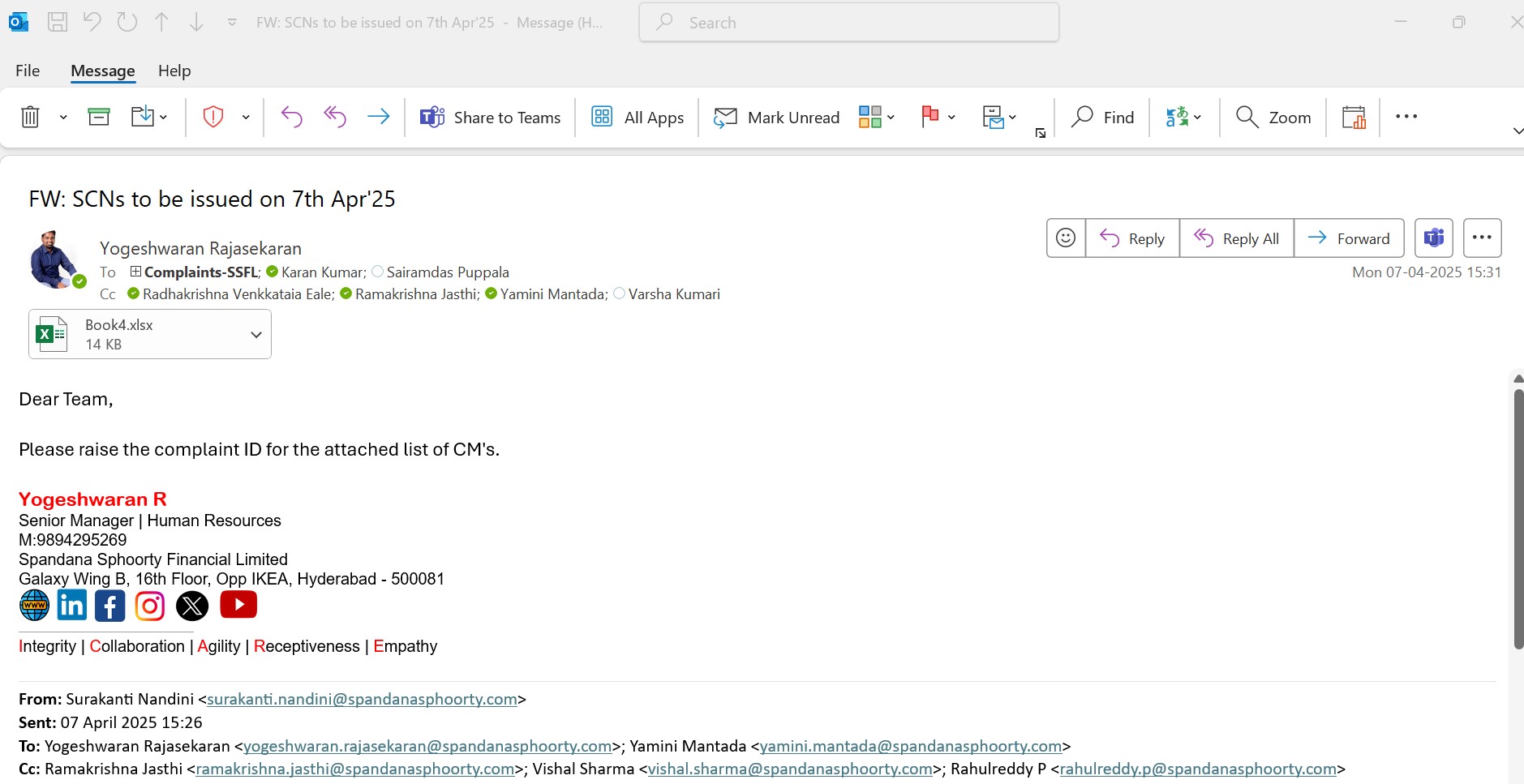
Task: Expand the Complaints-SSFL distribution group
Action: click(135, 272)
